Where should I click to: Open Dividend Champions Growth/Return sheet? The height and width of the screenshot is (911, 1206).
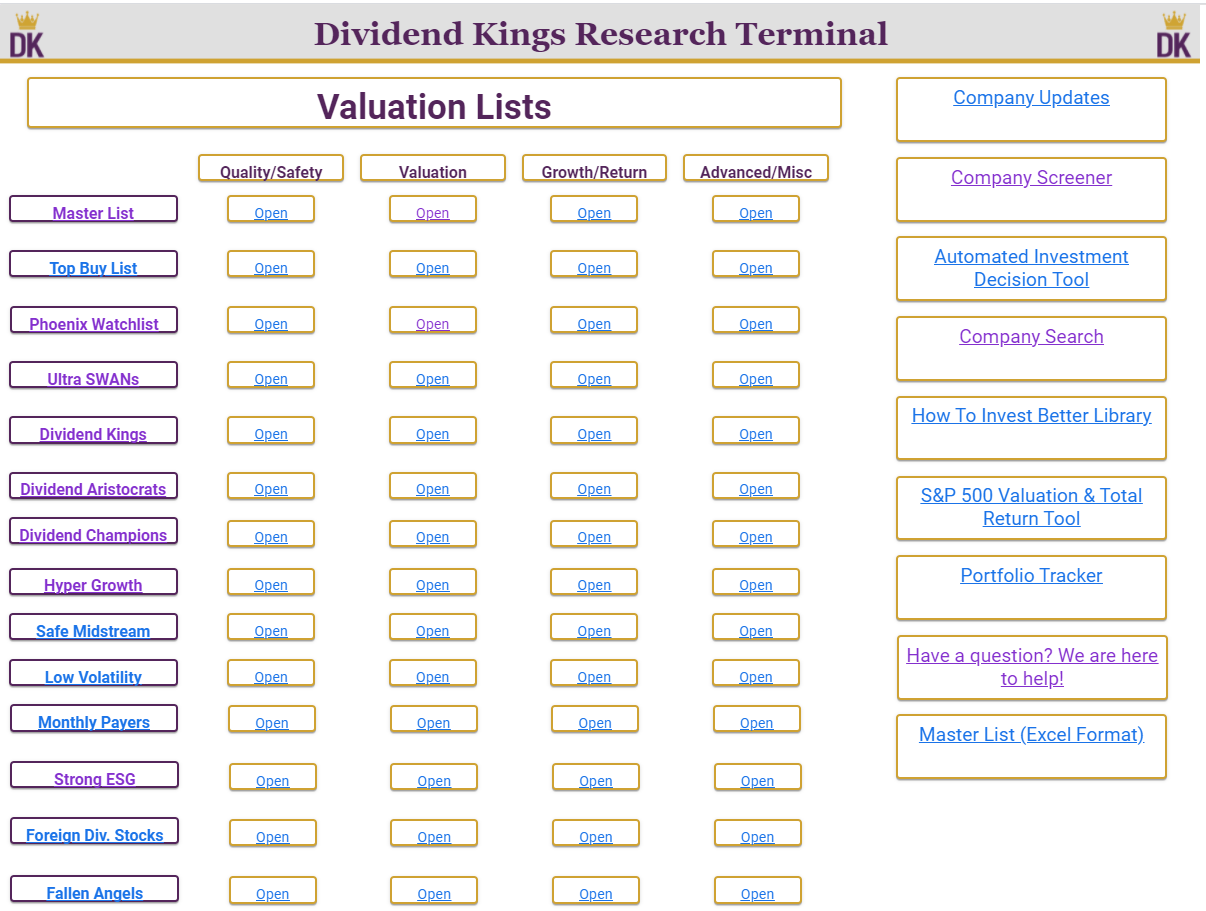click(594, 537)
